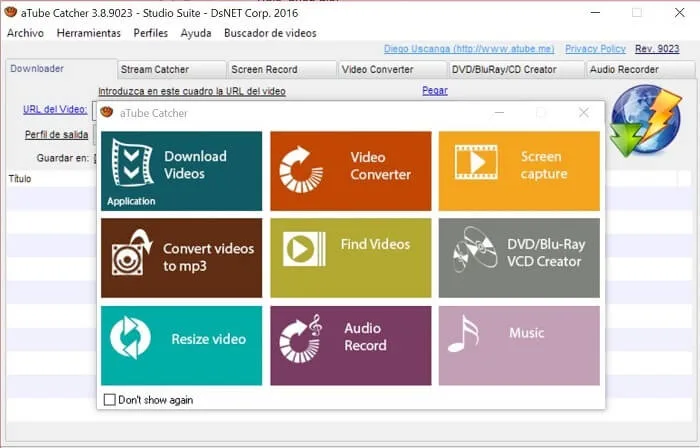The height and width of the screenshot is (448, 700).
Task: Open the Perfiles menu
Action: click(x=150, y=33)
